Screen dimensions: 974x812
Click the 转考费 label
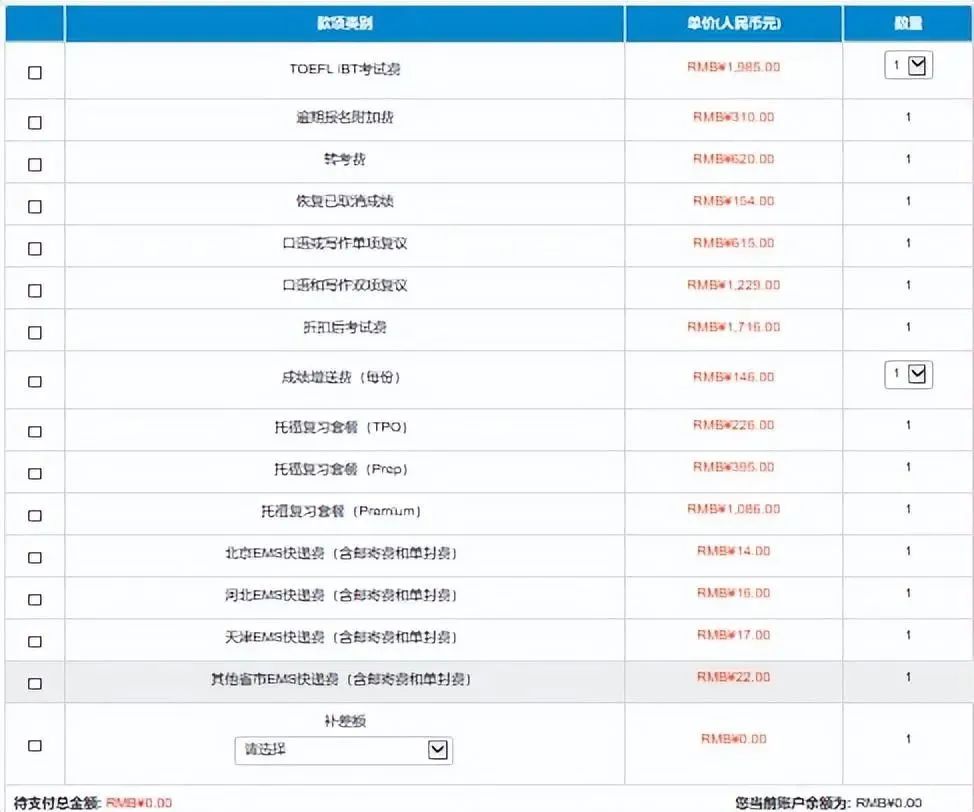345,159
